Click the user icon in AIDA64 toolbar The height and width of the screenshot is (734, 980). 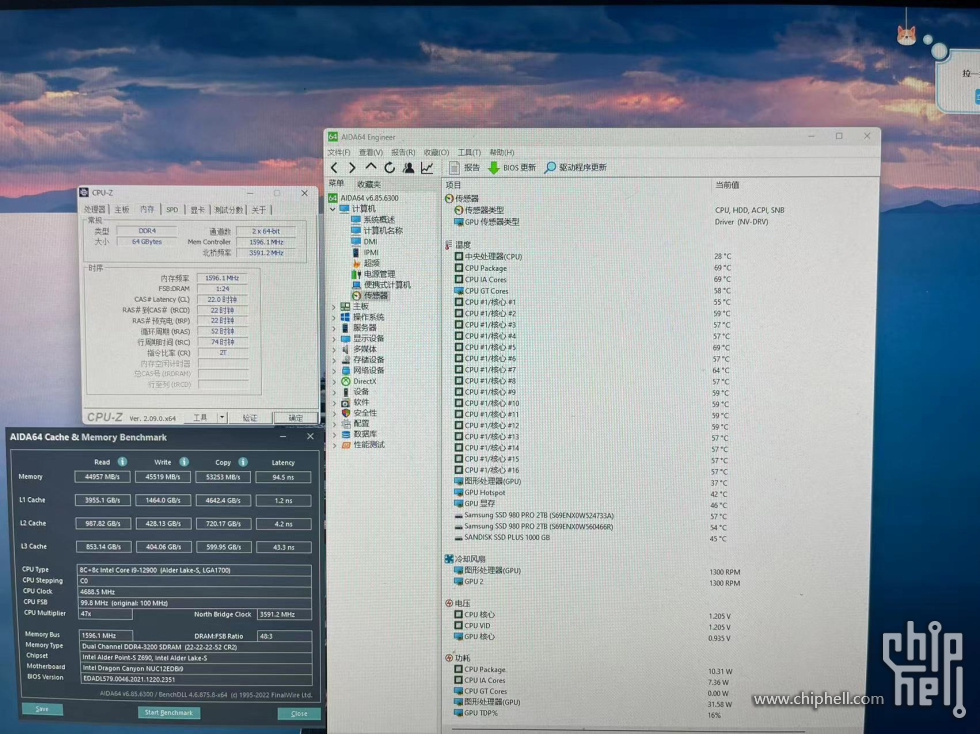[x=408, y=168]
